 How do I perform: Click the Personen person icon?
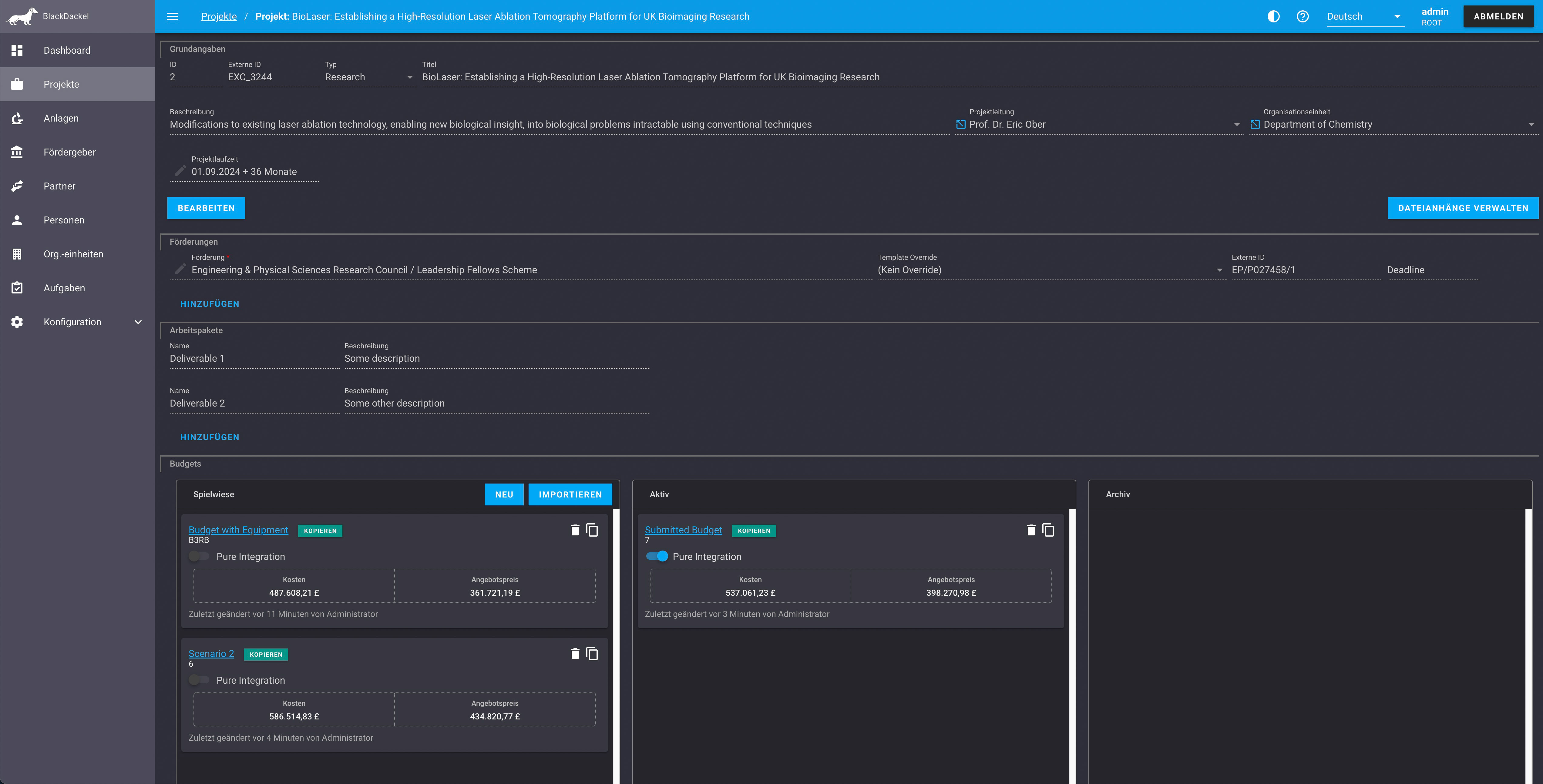(17, 220)
